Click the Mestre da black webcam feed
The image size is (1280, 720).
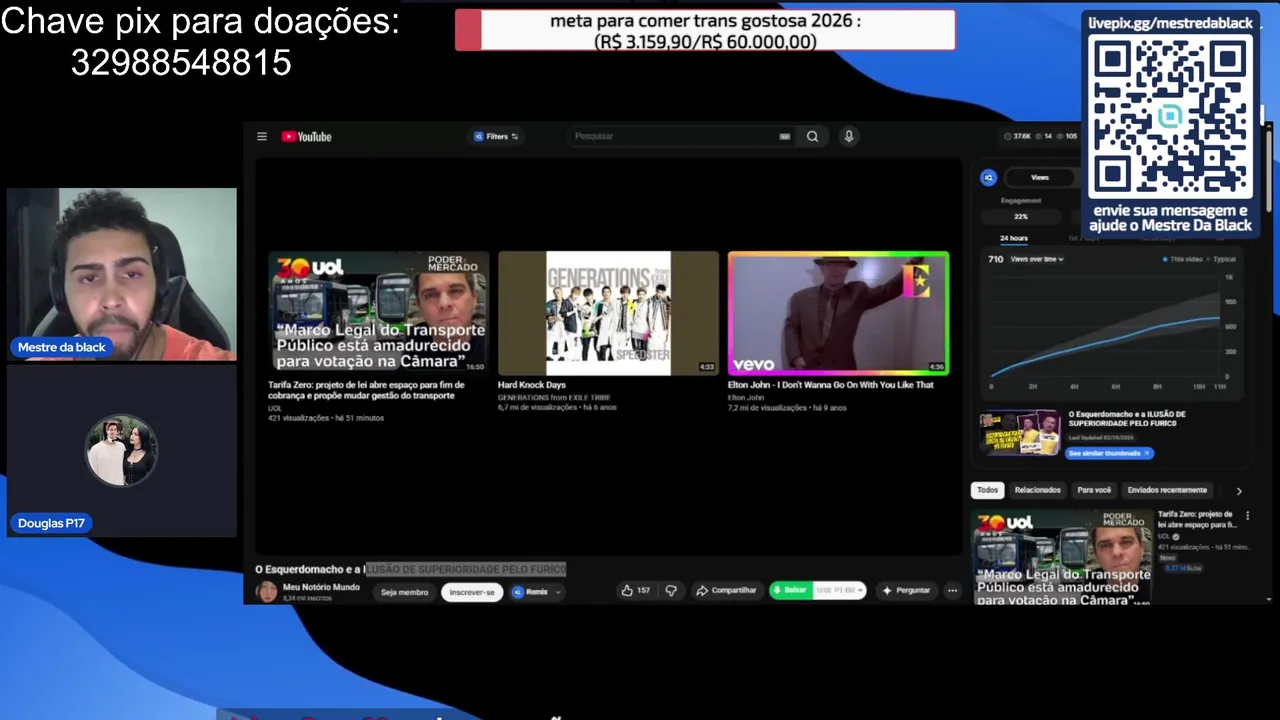[x=122, y=274]
